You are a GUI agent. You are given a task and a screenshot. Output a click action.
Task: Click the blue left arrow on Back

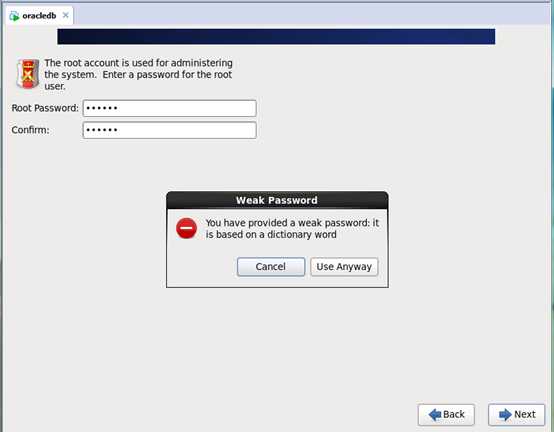pos(435,414)
